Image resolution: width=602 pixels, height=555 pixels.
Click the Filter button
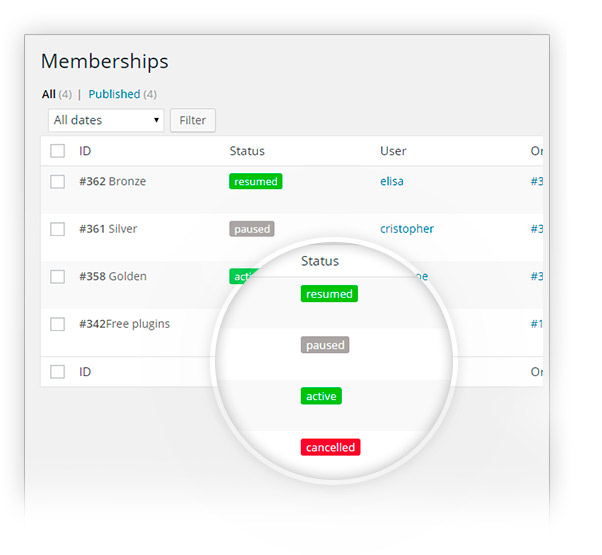point(193,120)
